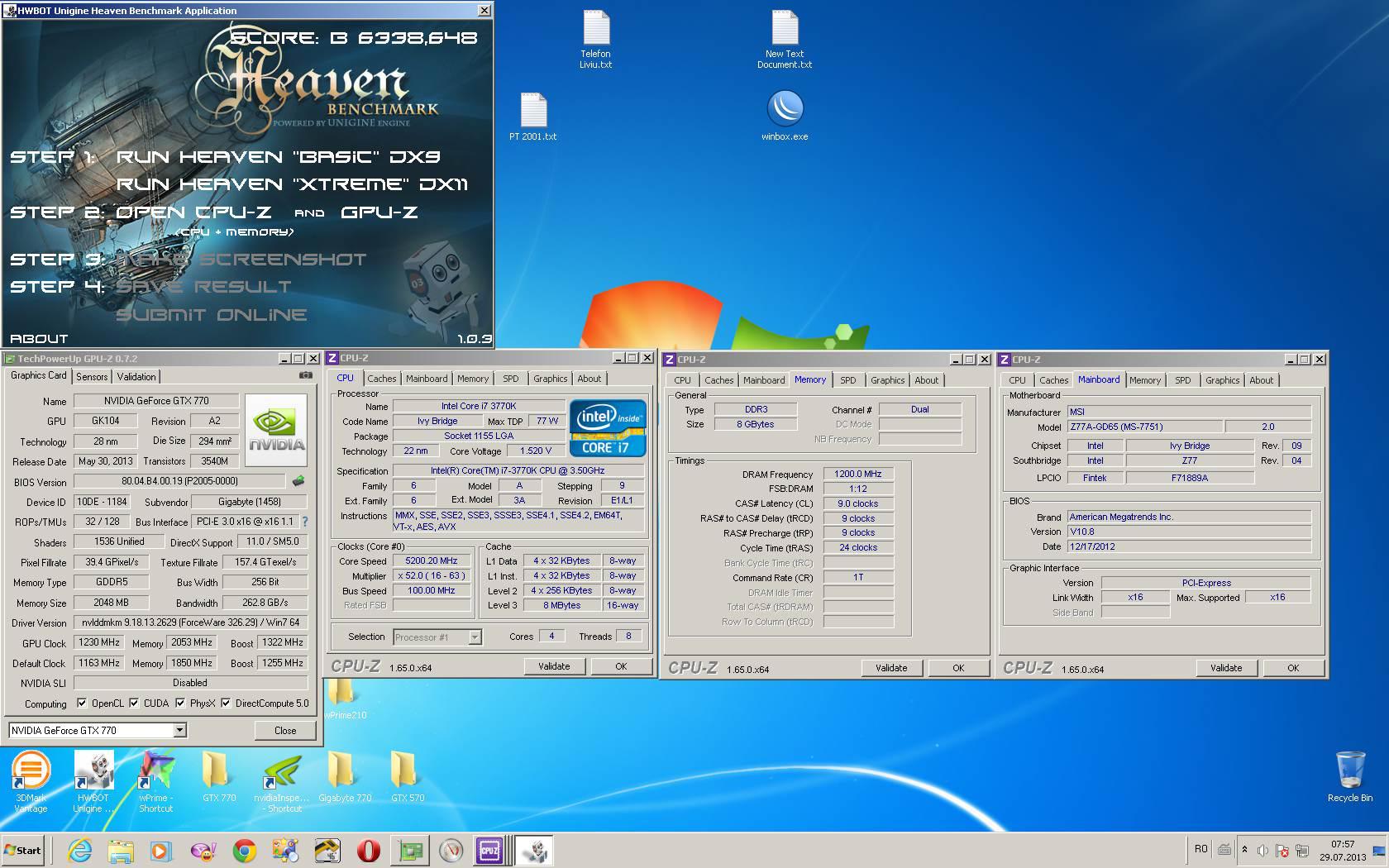Select the 3DMark Vantage desktop shortcut
The width and height of the screenshot is (1389, 868).
(x=31, y=781)
